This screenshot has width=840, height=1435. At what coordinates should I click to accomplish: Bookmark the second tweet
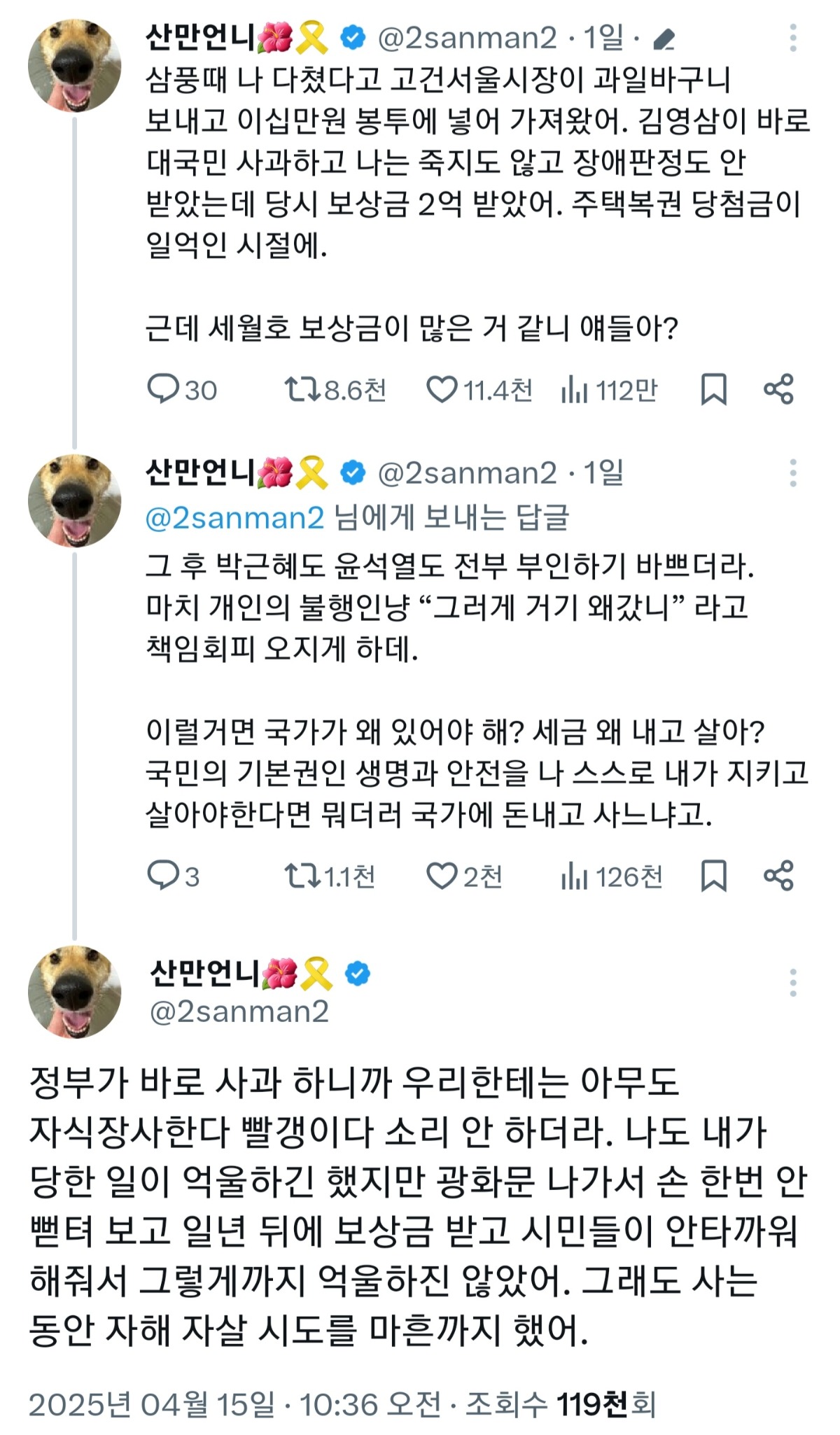[713, 876]
